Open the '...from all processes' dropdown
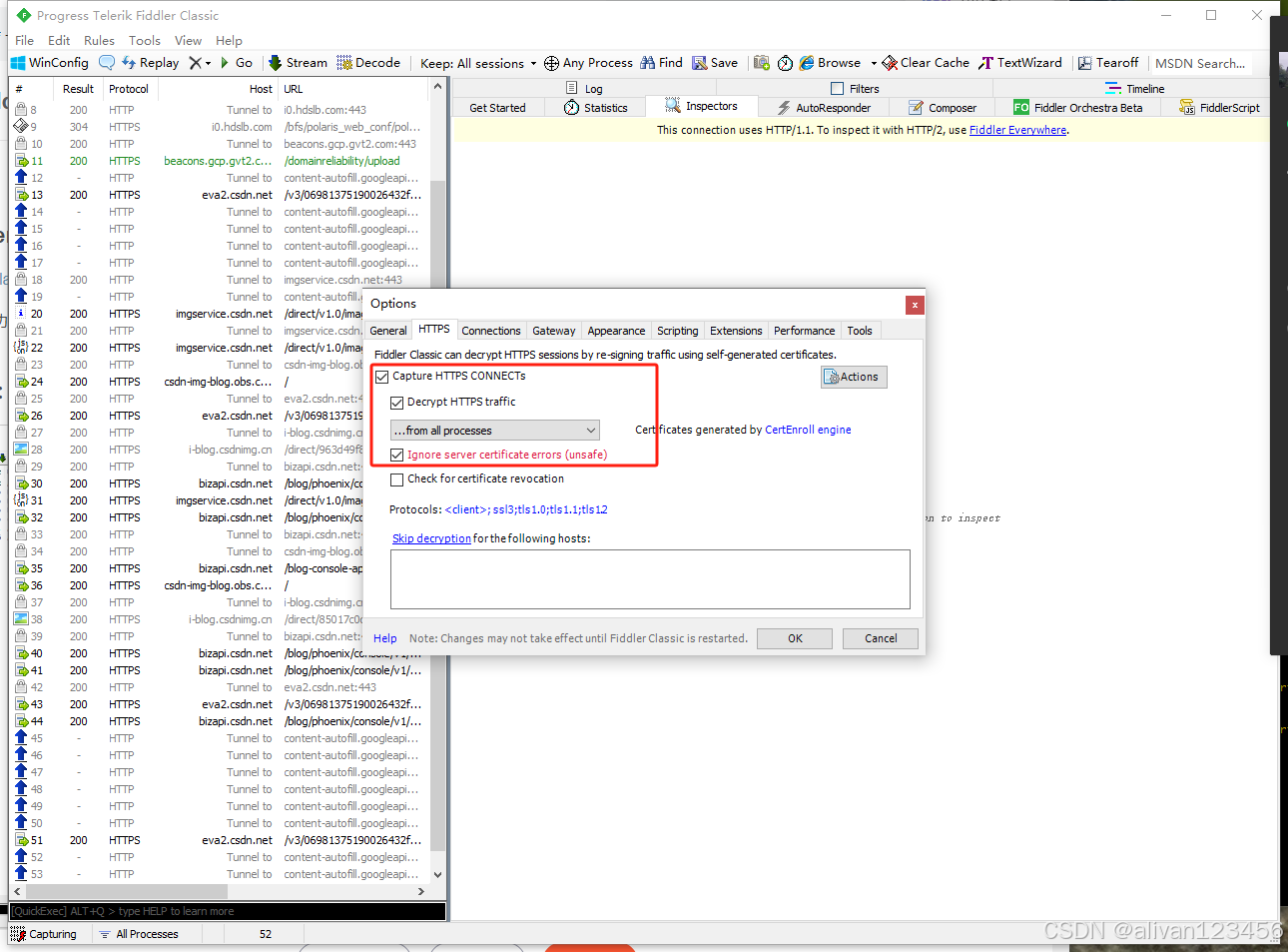The width and height of the screenshot is (1288, 952). pyautogui.click(x=495, y=431)
